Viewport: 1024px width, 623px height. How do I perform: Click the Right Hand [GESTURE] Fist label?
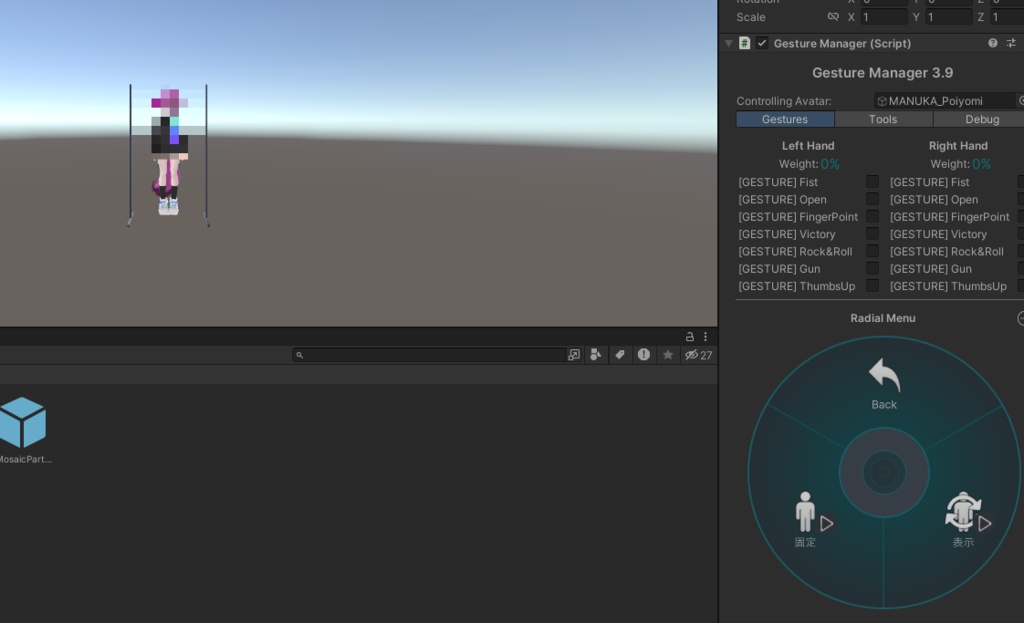click(x=929, y=182)
